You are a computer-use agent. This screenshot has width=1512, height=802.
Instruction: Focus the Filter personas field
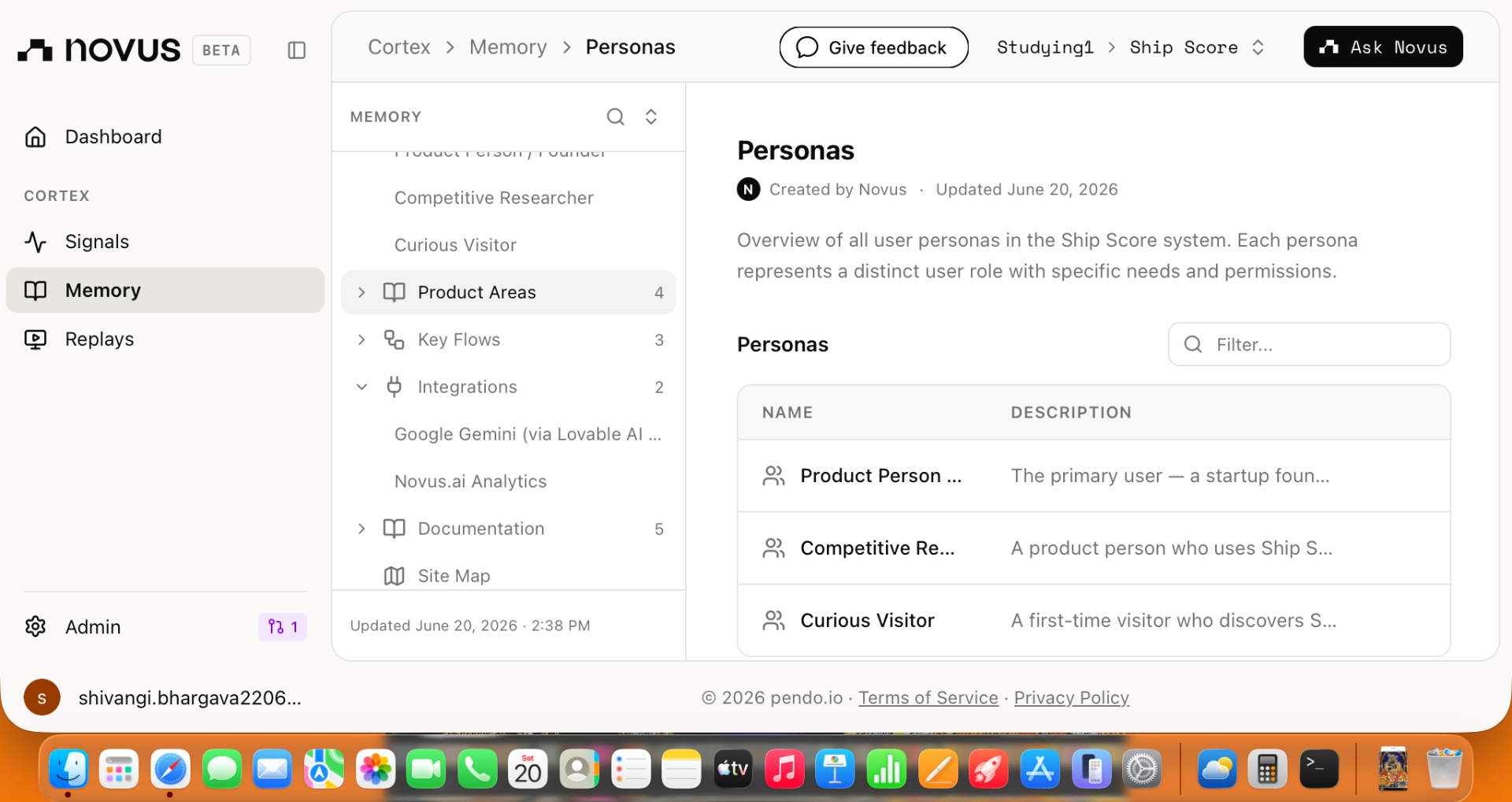click(1309, 344)
